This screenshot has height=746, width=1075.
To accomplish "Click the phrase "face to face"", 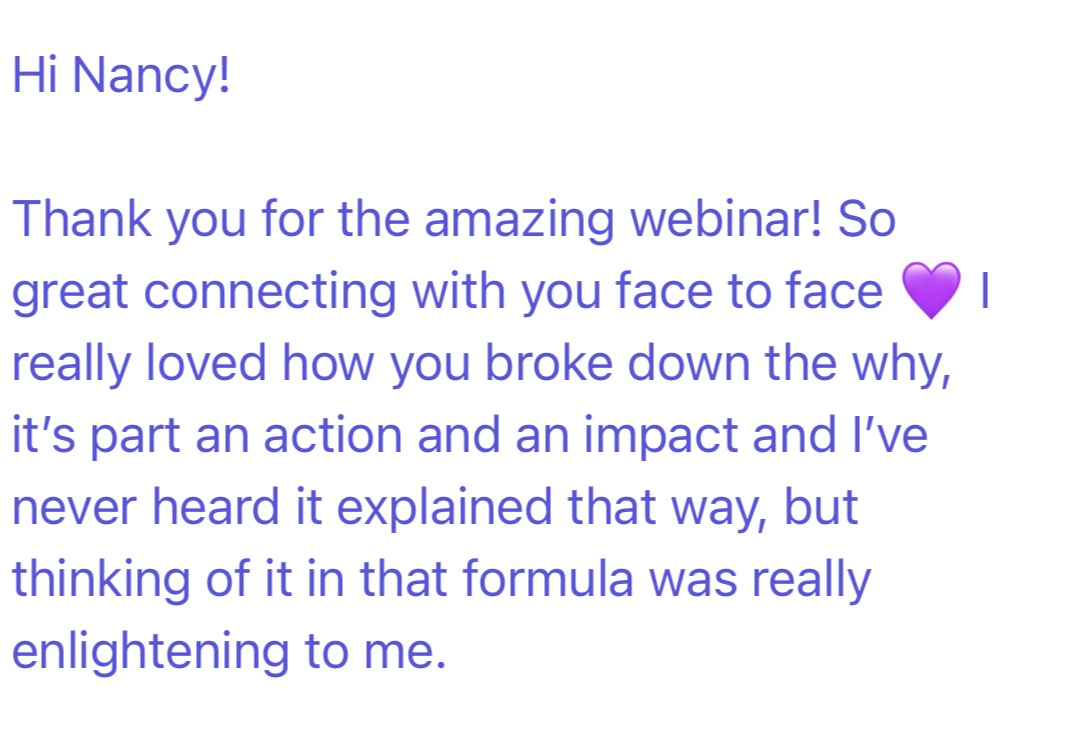I will 749,290.
